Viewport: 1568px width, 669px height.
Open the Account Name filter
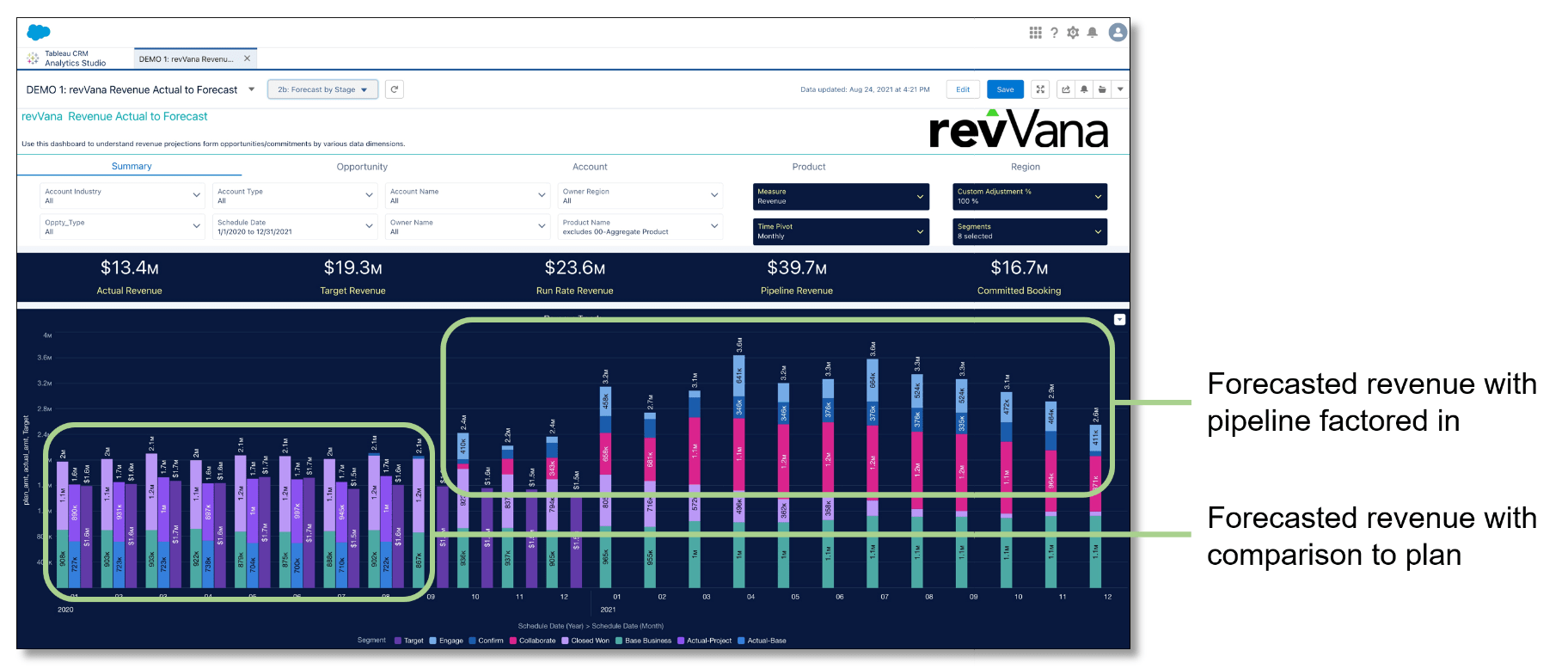[468, 196]
